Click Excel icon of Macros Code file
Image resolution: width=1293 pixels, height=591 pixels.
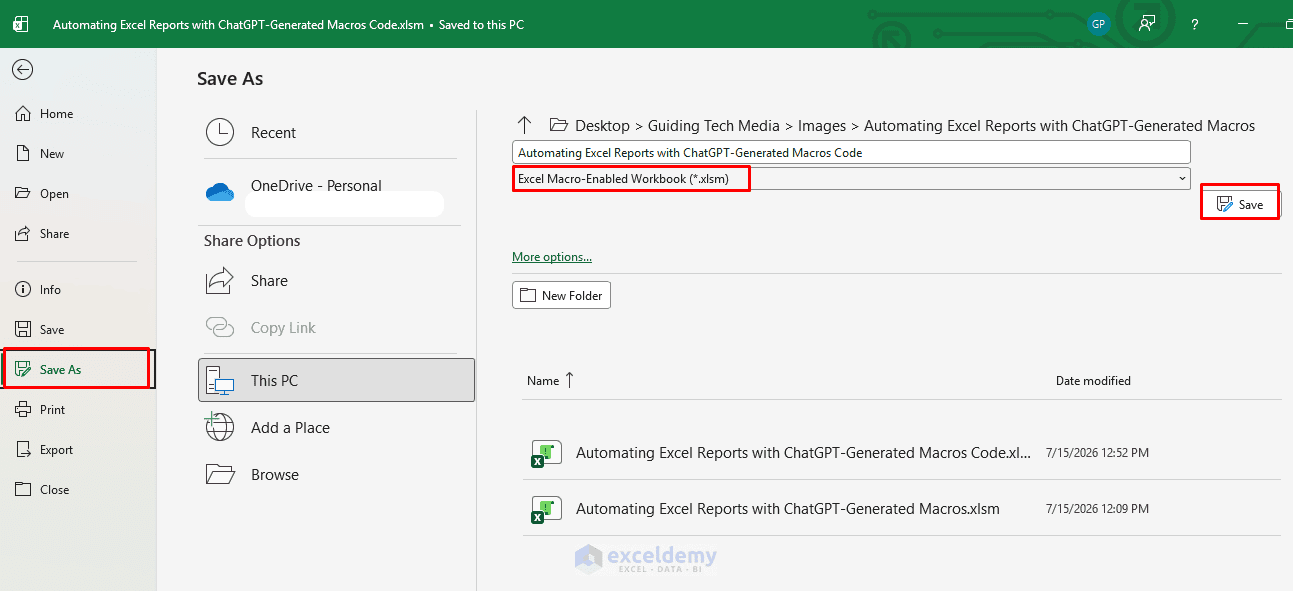545,454
